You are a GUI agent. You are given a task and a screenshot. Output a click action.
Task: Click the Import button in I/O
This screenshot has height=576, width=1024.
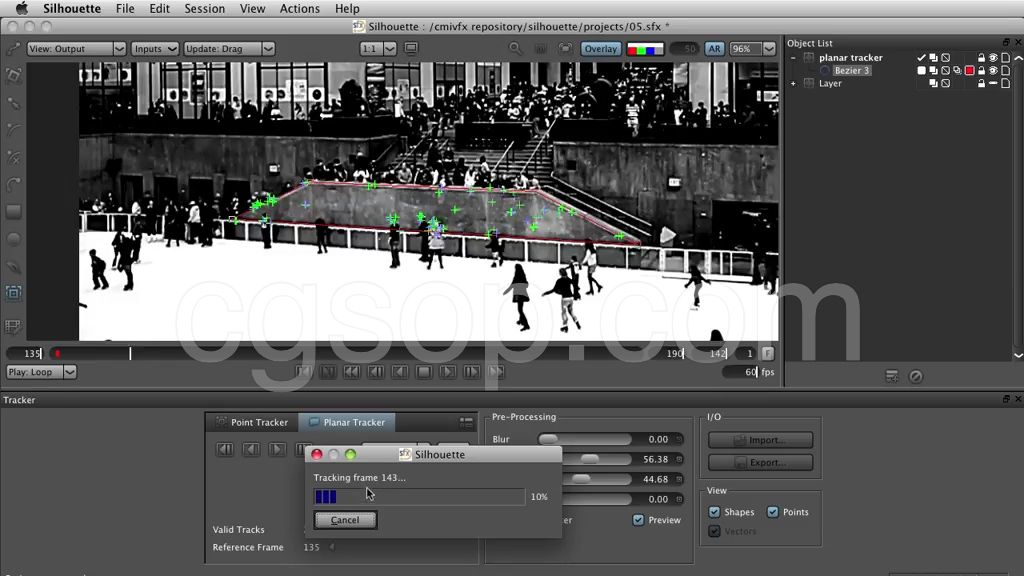[760, 440]
